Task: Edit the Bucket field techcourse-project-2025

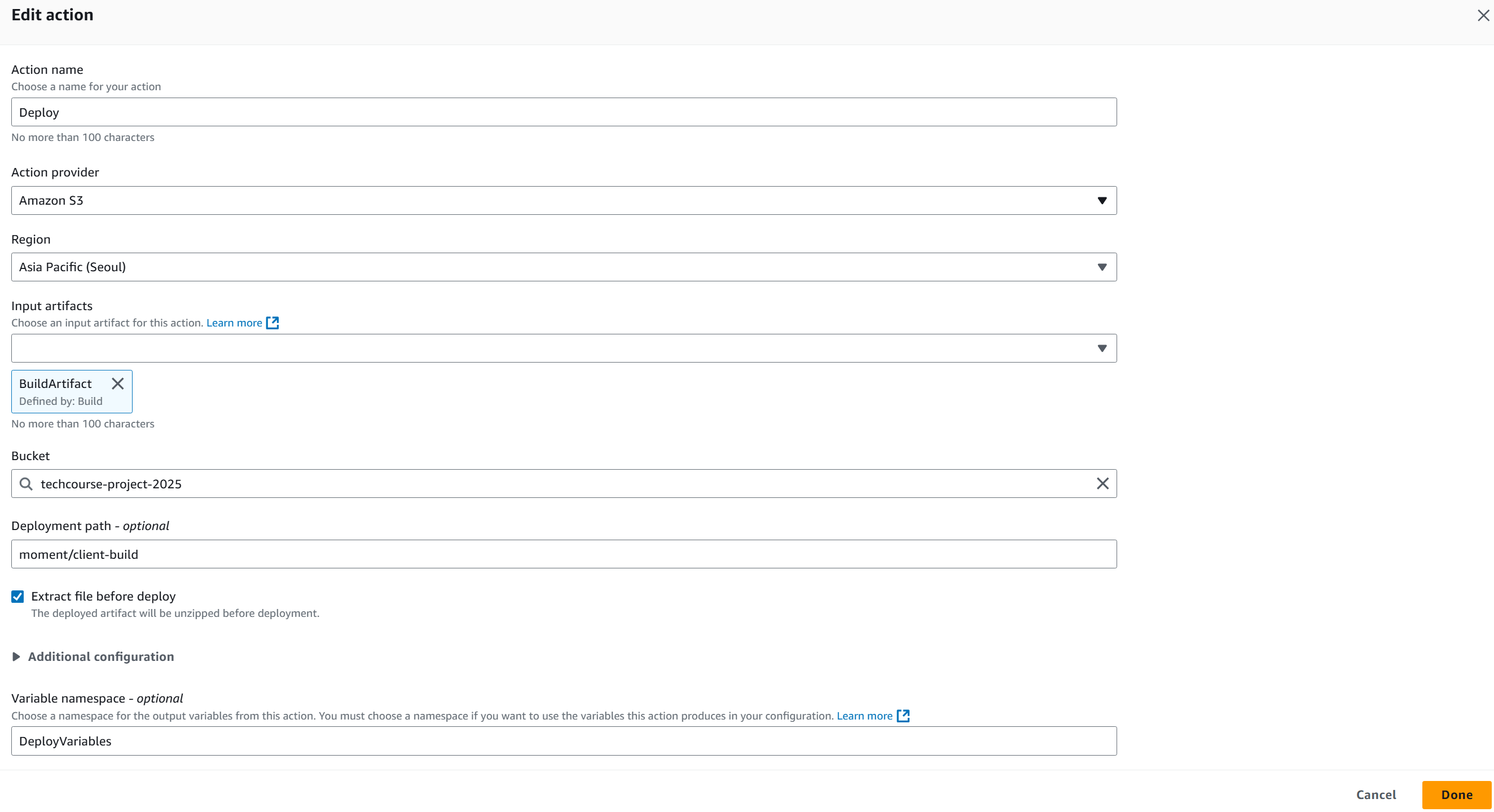Action: (564, 484)
